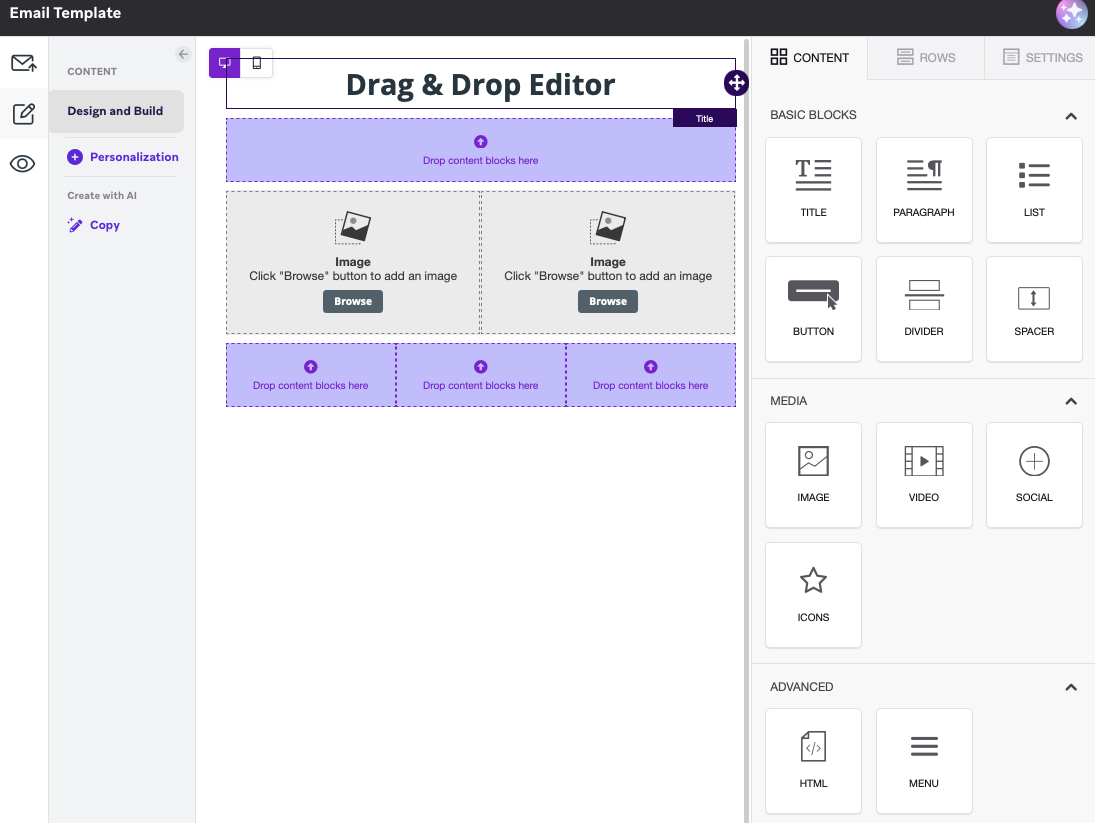Open the AI Copy tool
This screenshot has height=823, width=1095.
94,225
